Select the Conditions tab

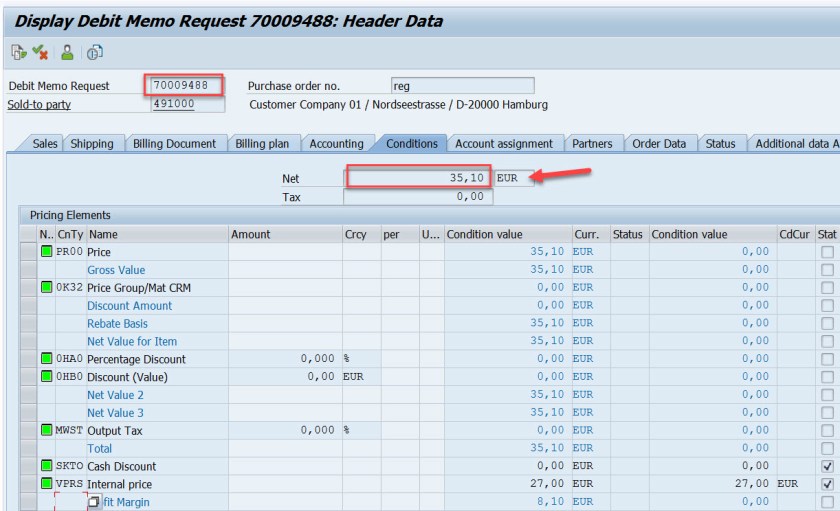412,144
